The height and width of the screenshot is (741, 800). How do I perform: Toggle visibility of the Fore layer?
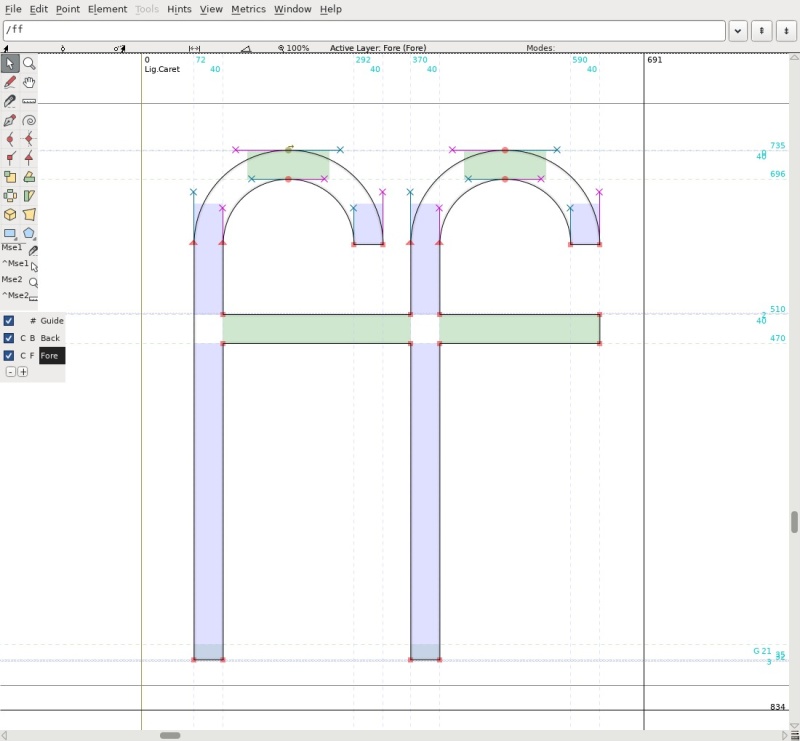tap(9, 355)
